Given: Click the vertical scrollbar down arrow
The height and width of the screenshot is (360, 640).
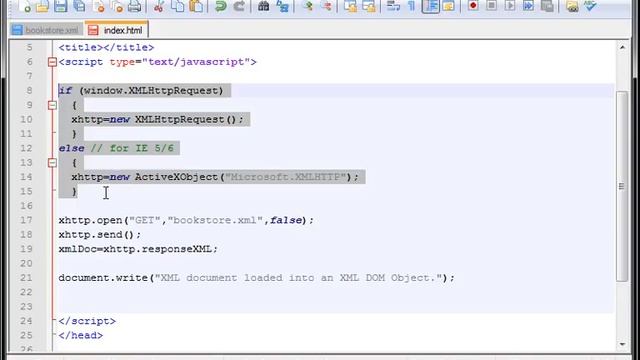Looking at the screenshot, I should (x=622, y=344).
